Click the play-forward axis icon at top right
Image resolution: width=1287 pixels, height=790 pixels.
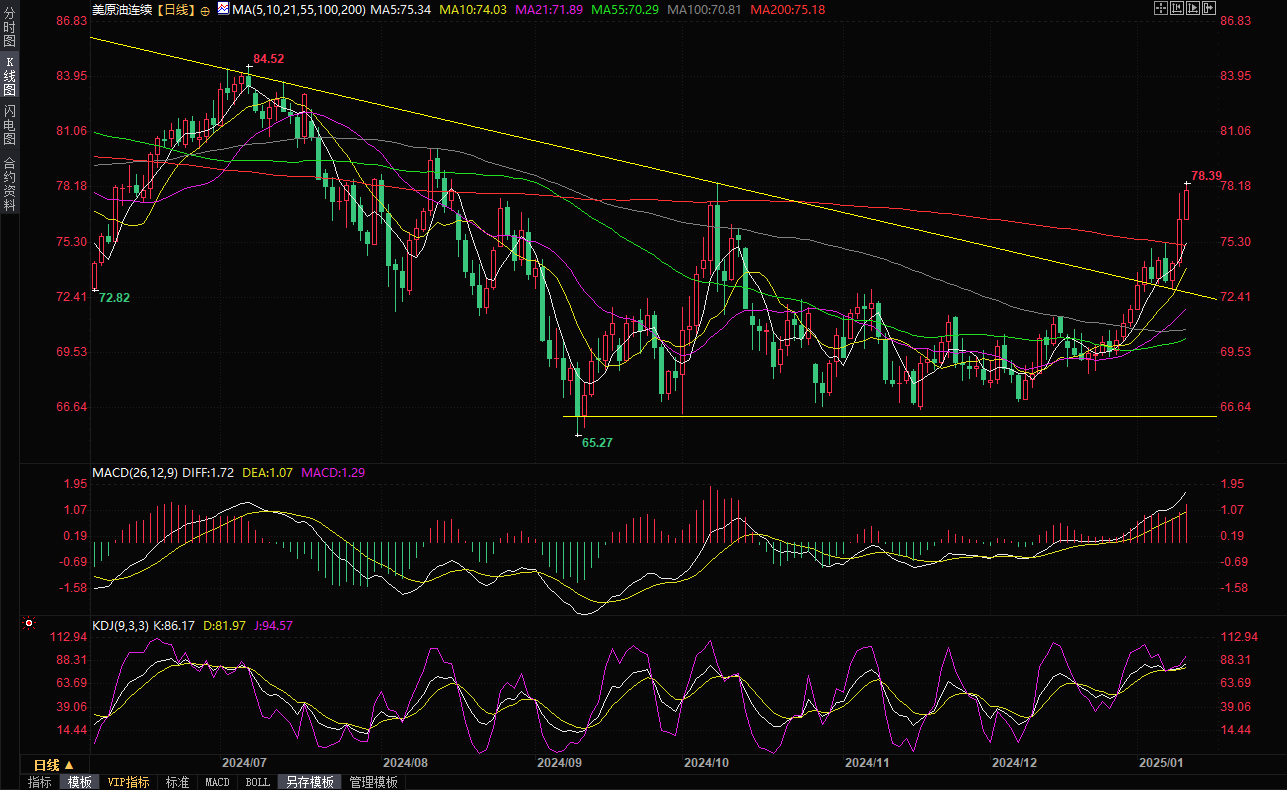pyautogui.click(x=1193, y=8)
